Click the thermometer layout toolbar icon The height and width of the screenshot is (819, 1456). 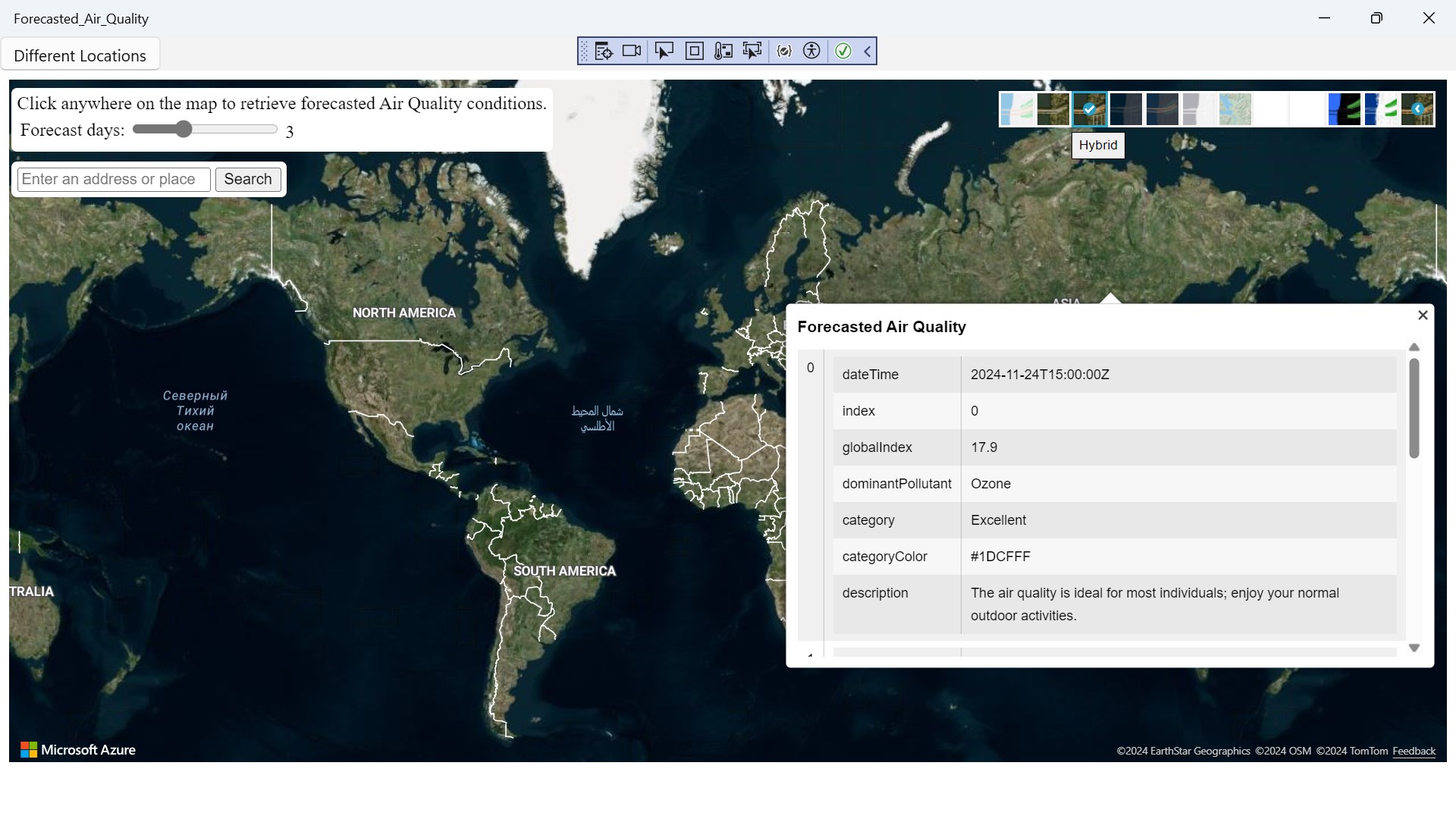tap(723, 51)
